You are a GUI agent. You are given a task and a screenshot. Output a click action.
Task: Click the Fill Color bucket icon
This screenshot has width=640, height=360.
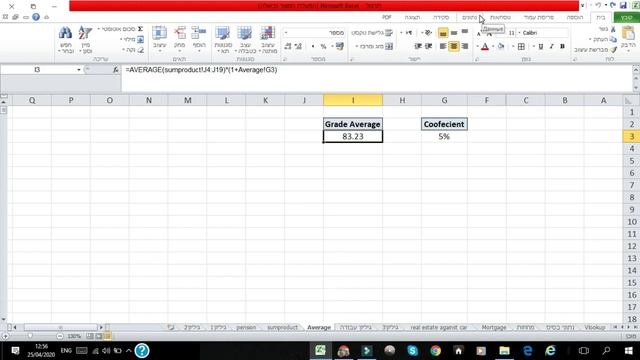tap(501, 47)
